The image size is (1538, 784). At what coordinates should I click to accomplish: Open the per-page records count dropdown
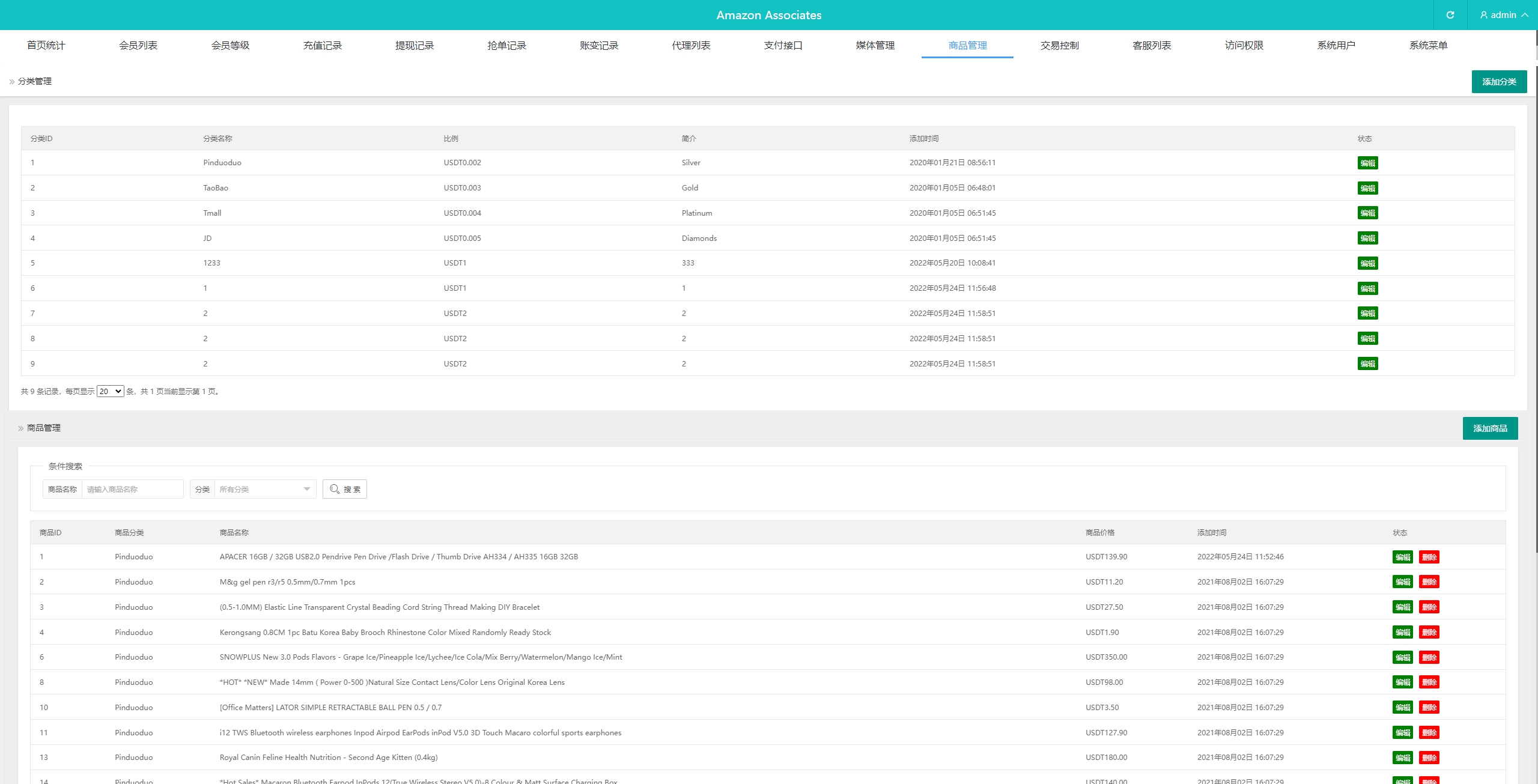click(x=110, y=392)
